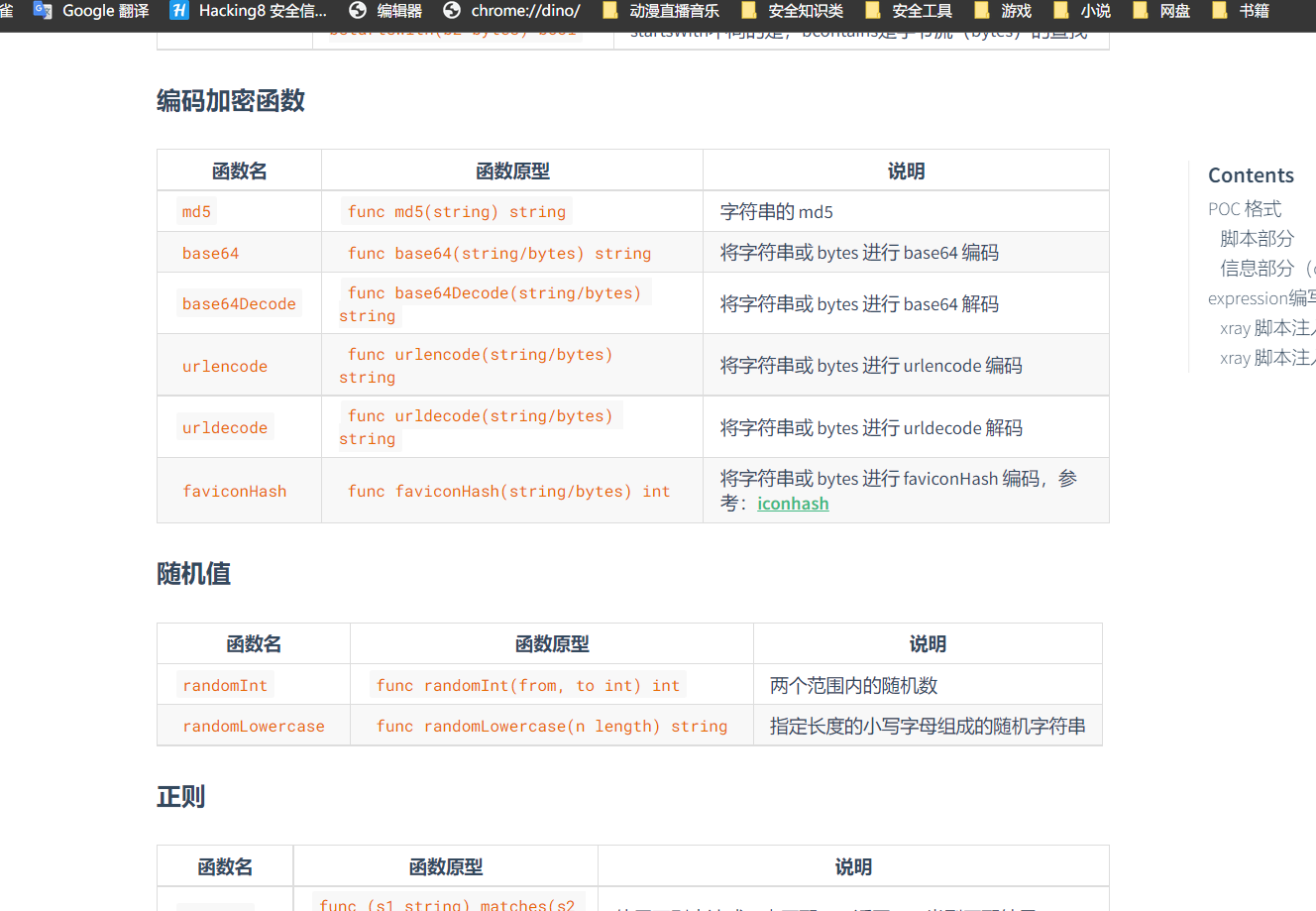
Task: Click the 随机值 section heading
Action: pyautogui.click(x=194, y=574)
